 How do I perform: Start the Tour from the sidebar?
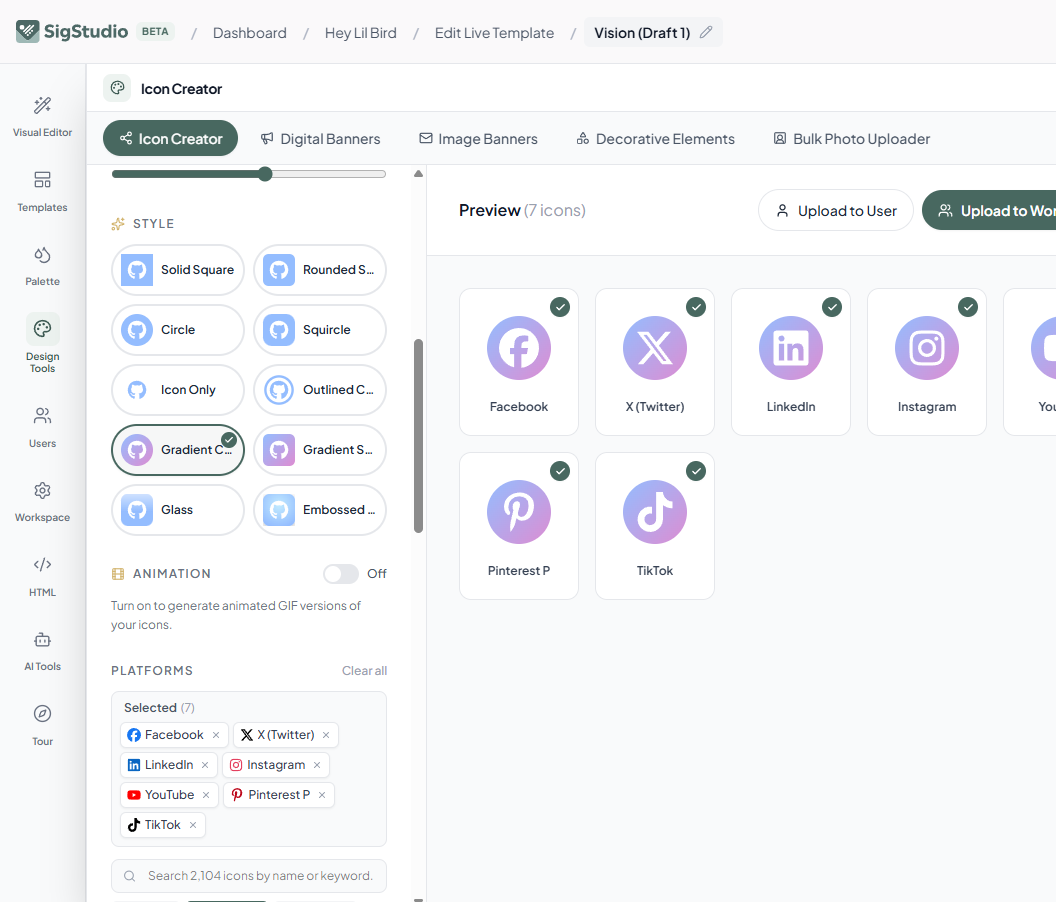(x=42, y=726)
